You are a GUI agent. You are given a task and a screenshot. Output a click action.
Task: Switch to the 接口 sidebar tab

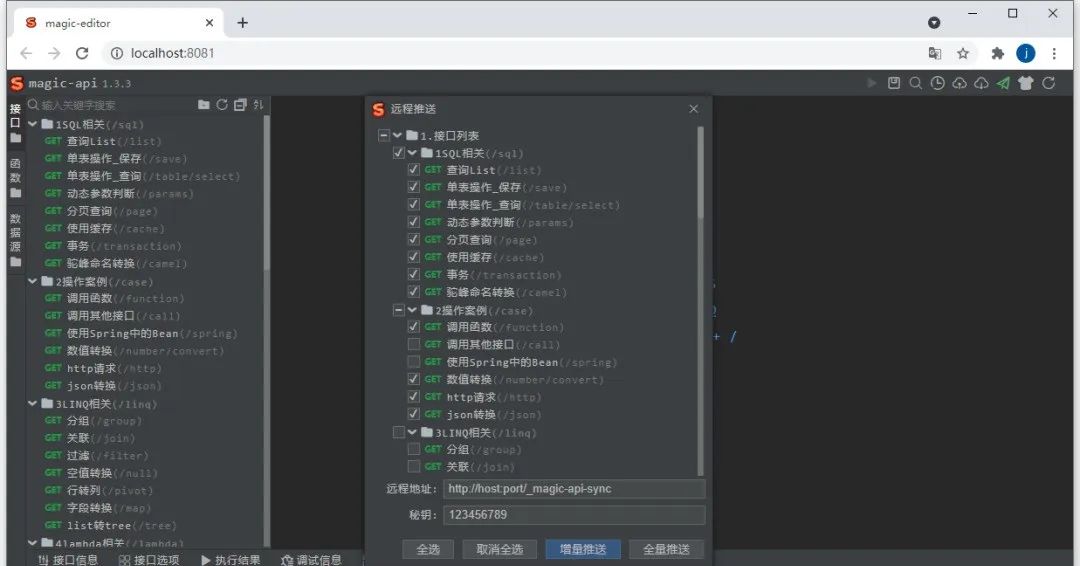[15, 123]
